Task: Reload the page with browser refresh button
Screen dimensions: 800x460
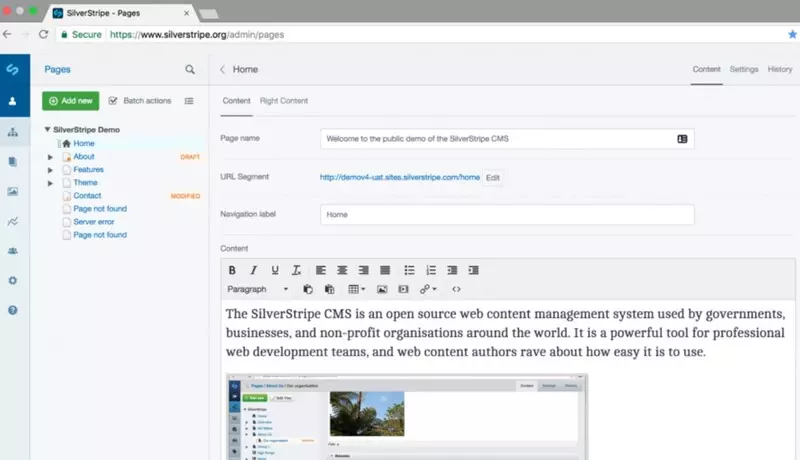Action: click(44, 34)
